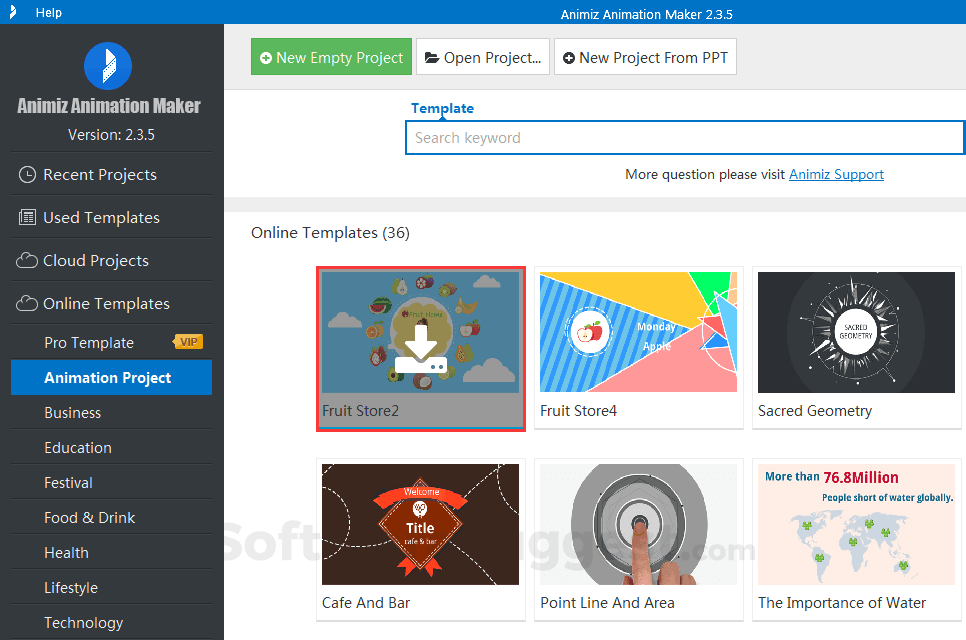Image resolution: width=966 pixels, height=640 pixels.
Task: Click the Recent Projects clock icon
Action: (27, 175)
